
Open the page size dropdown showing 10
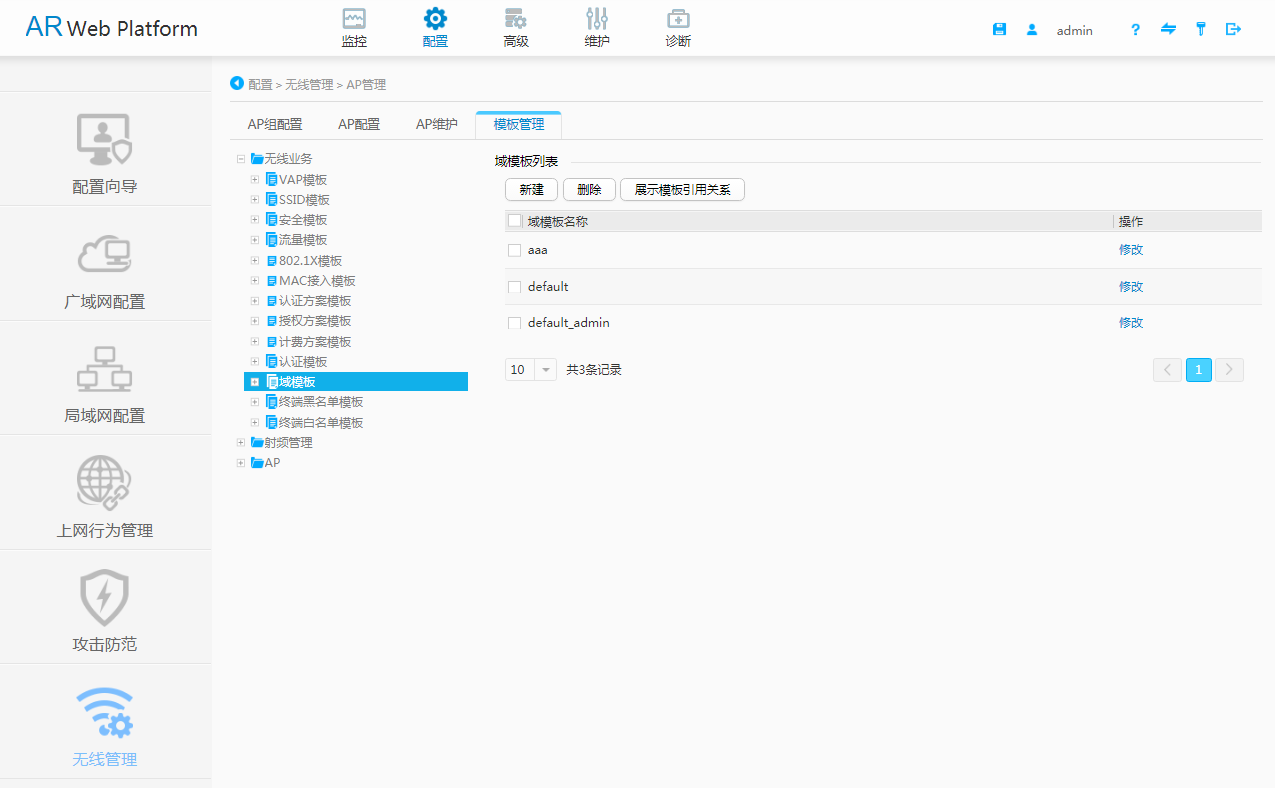(530, 369)
